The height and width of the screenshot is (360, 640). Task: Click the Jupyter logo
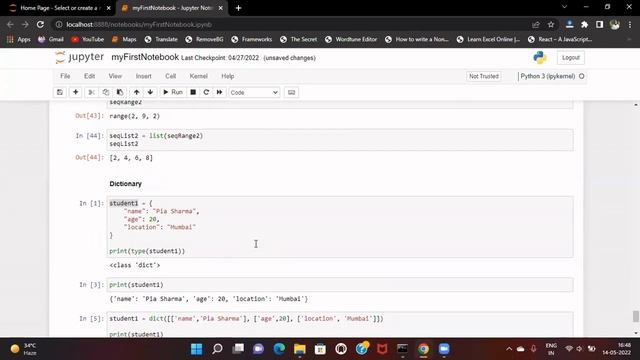point(80,58)
